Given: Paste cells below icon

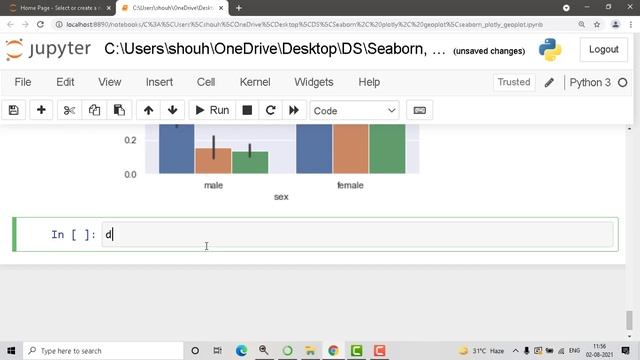Looking at the screenshot, I should (119, 110).
